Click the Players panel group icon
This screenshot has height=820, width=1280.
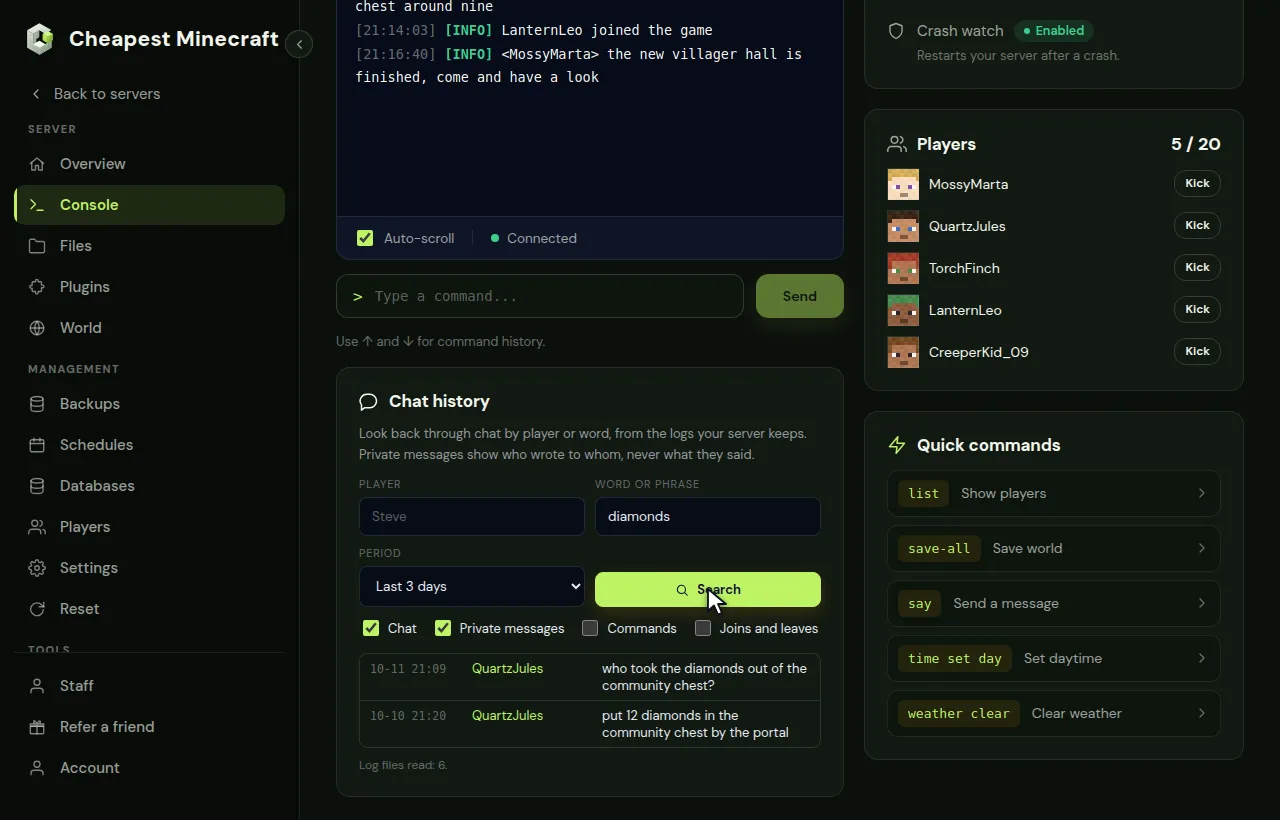tap(897, 144)
